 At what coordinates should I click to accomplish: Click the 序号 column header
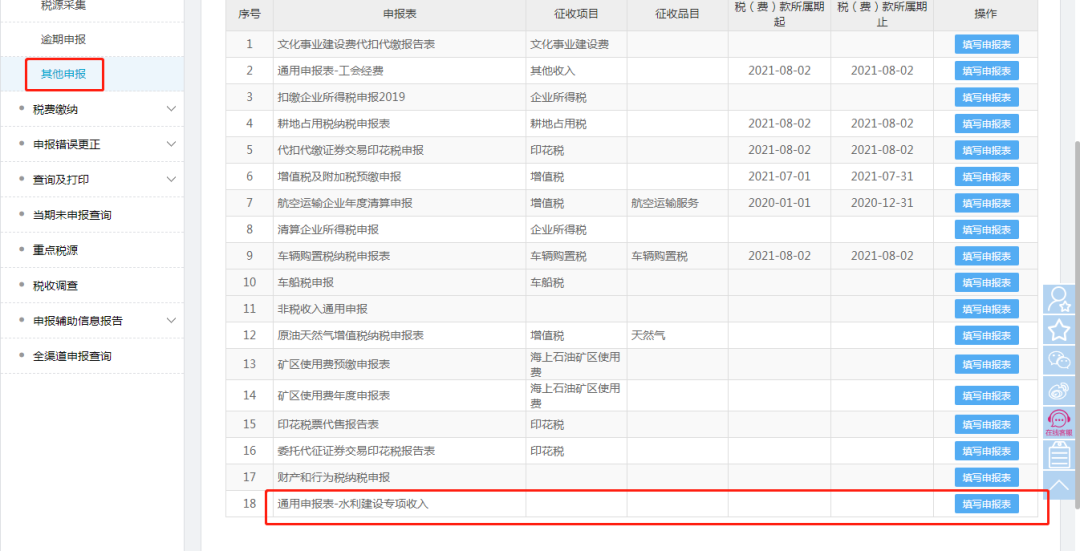(x=249, y=14)
